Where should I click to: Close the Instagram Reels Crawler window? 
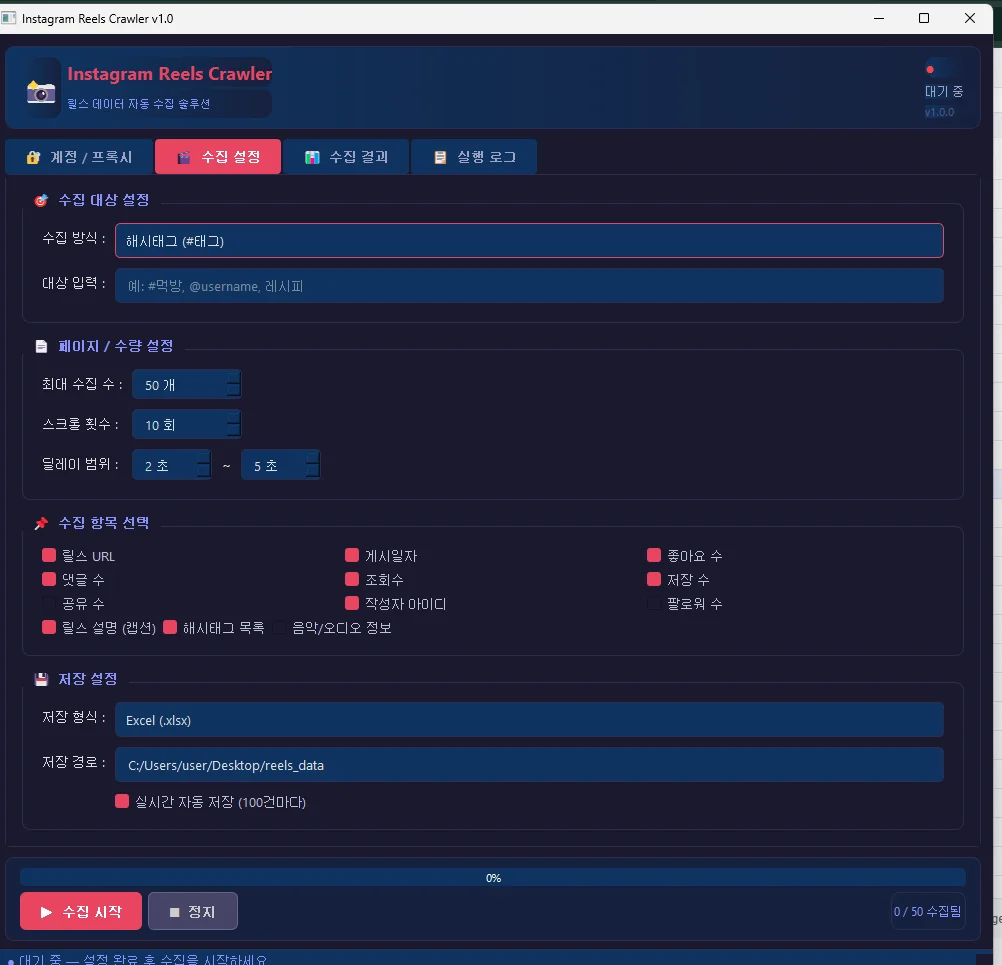pos(969,18)
